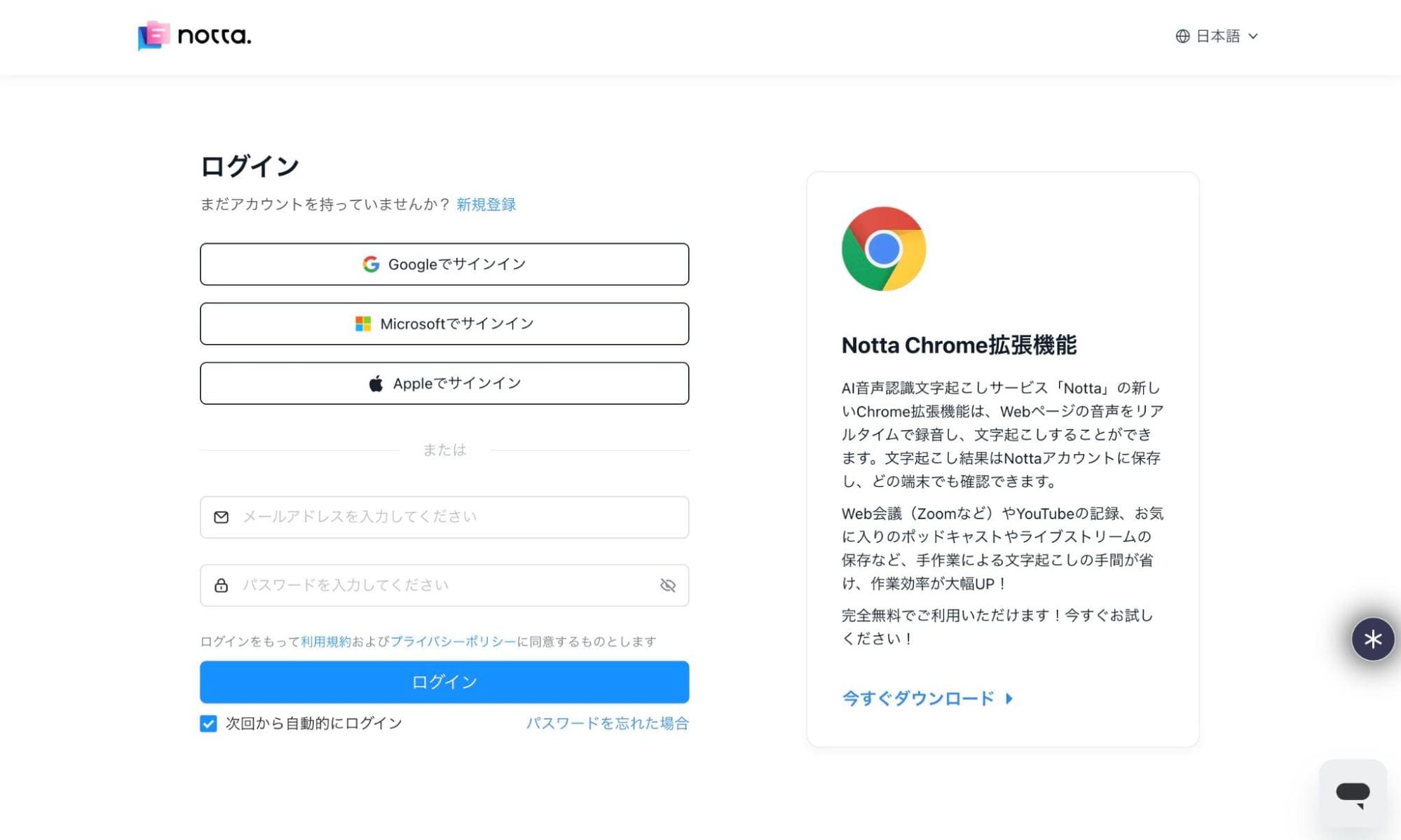Screen dimensions: 1401x840
Task: Select the Appleでサインイン button
Action: 444,383
